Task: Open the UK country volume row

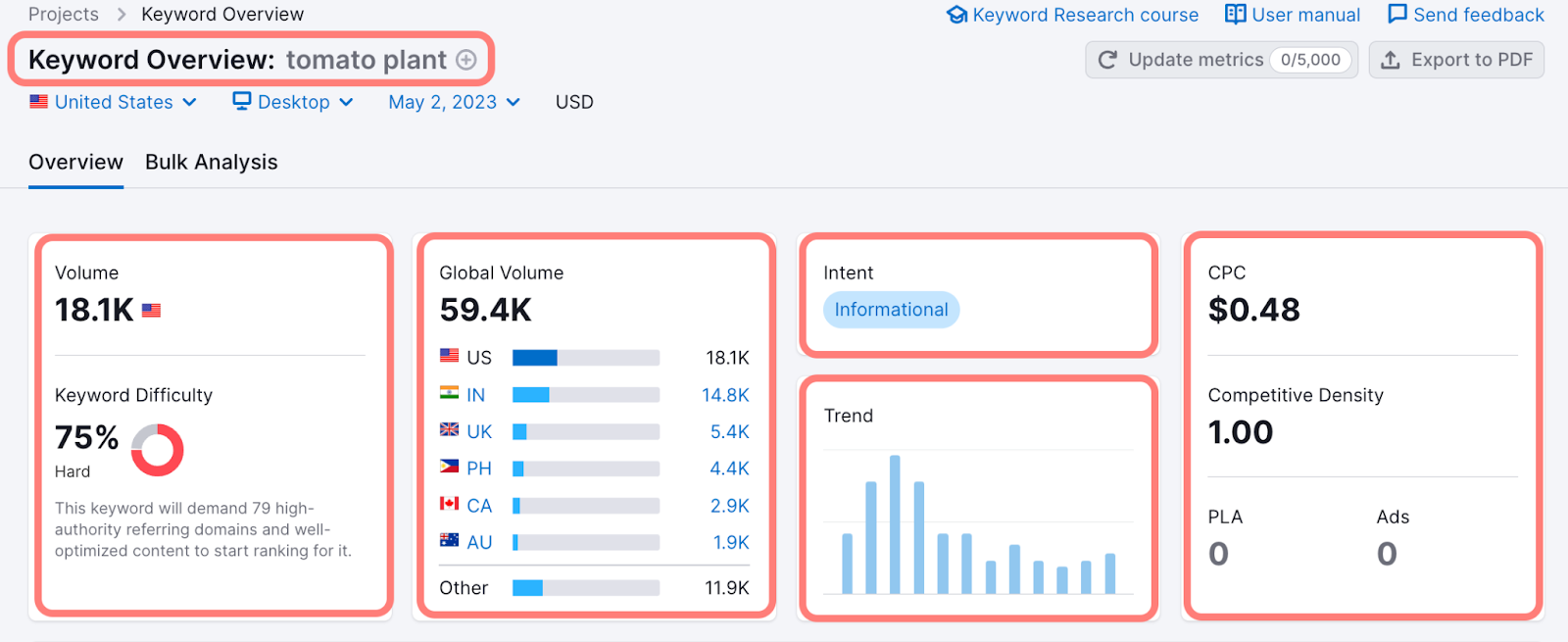Action: [x=479, y=432]
